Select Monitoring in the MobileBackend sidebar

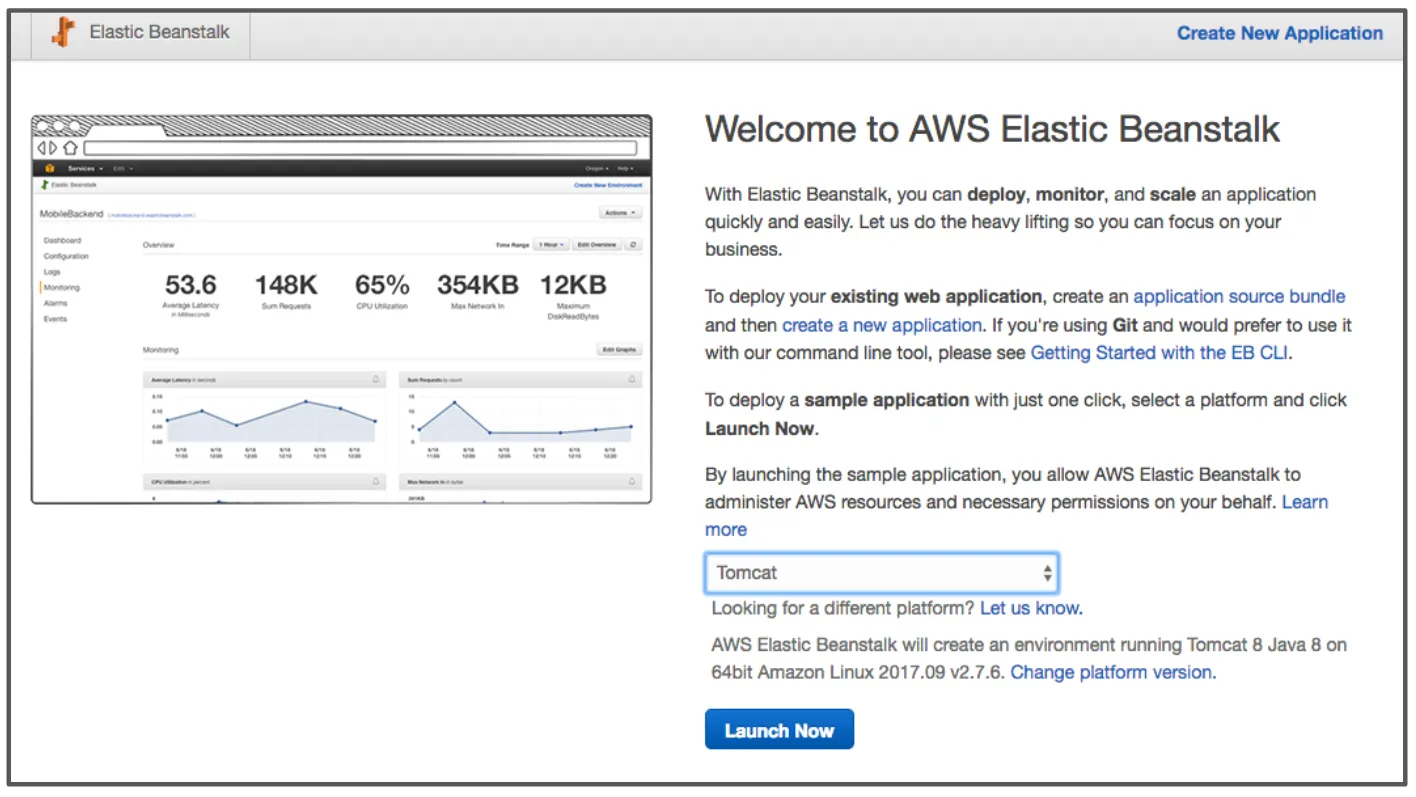tap(61, 287)
